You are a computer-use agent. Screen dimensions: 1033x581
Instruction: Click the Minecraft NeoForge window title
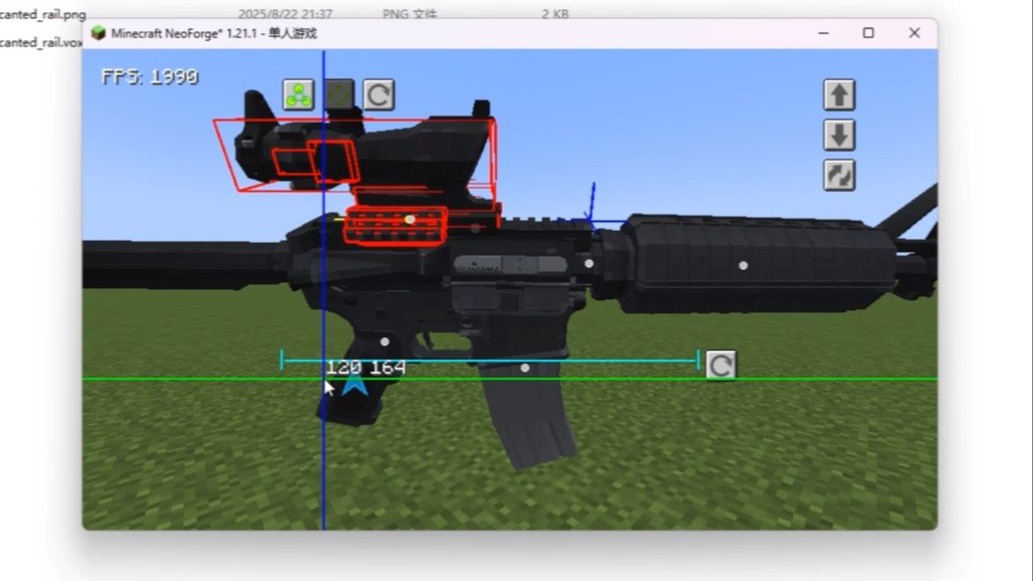(x=214, y=33)
